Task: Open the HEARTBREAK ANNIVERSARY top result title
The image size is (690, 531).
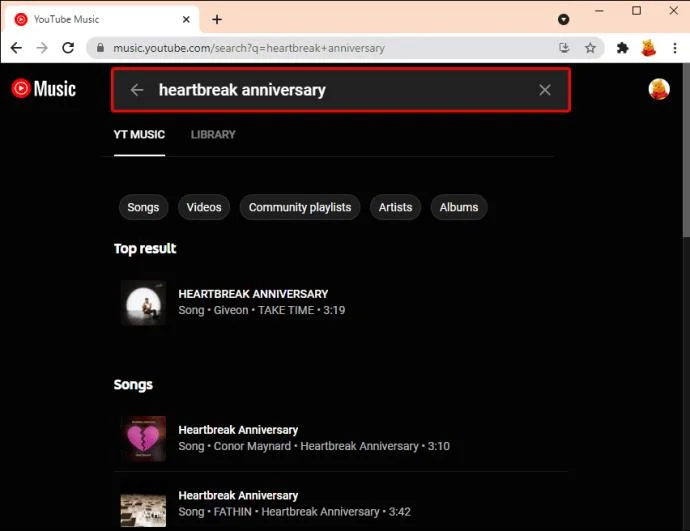Action: point(253,294)
